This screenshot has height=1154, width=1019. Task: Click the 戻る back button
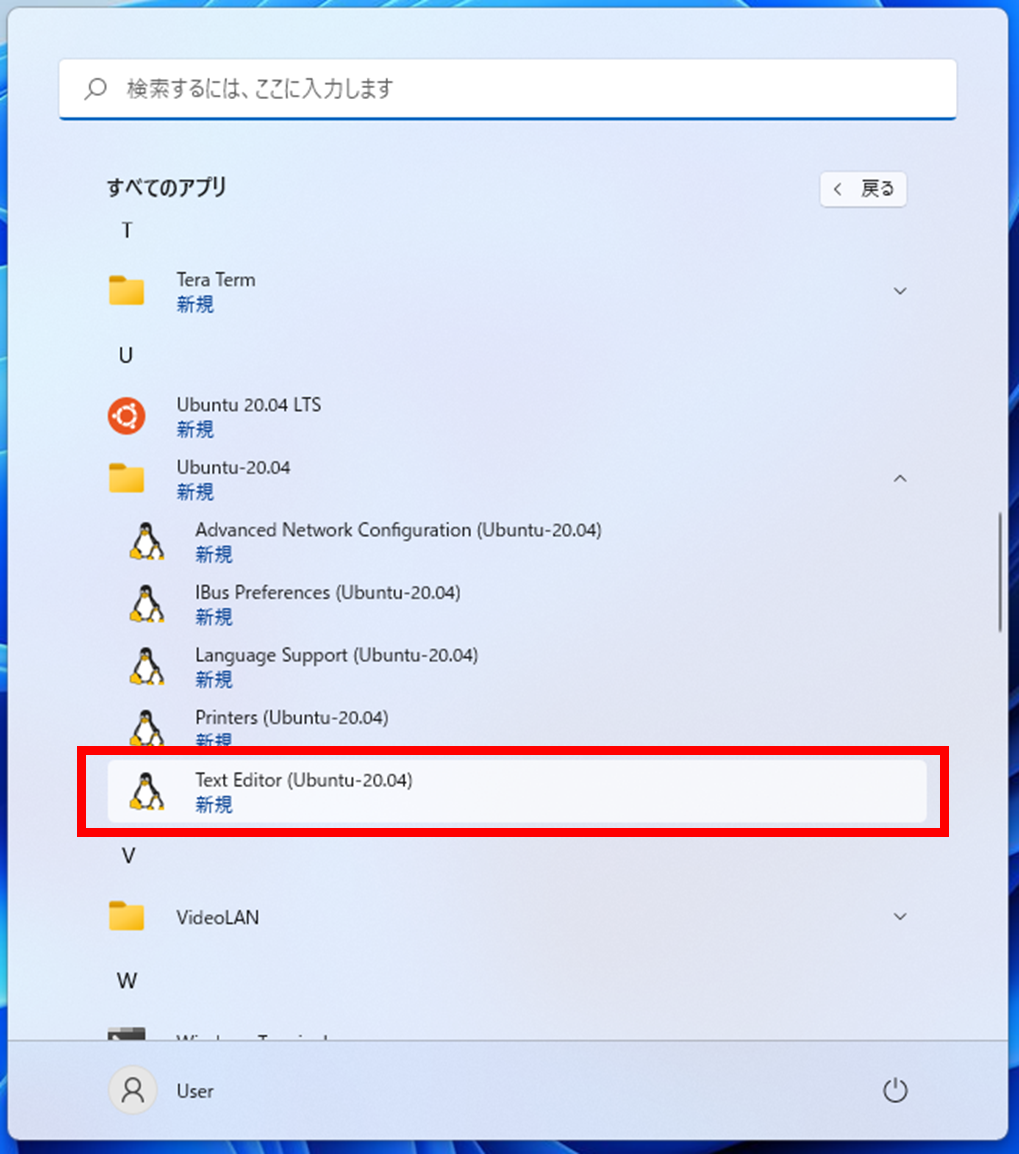tap(863, 189)
